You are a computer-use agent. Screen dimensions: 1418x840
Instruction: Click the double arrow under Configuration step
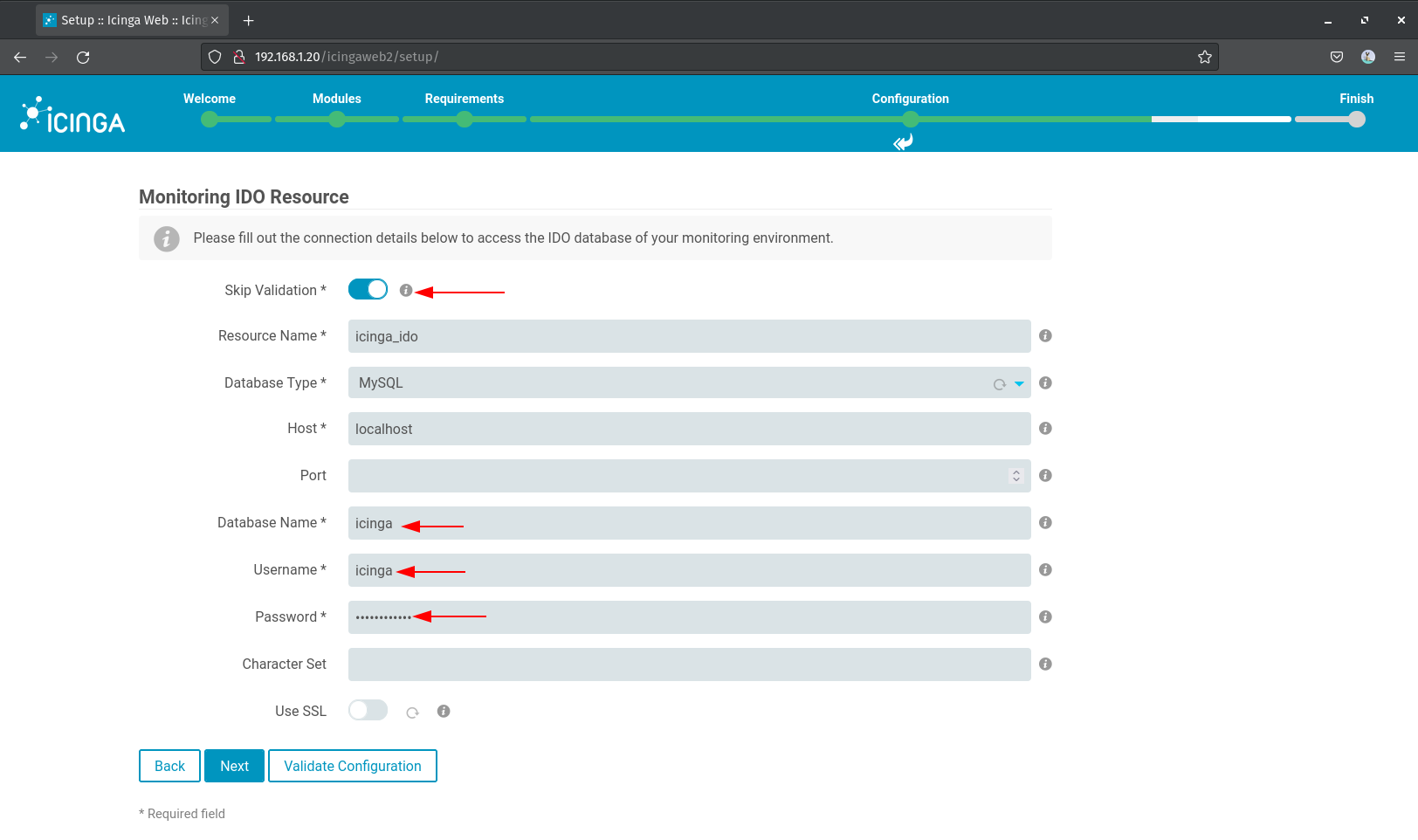click(903, 141)
